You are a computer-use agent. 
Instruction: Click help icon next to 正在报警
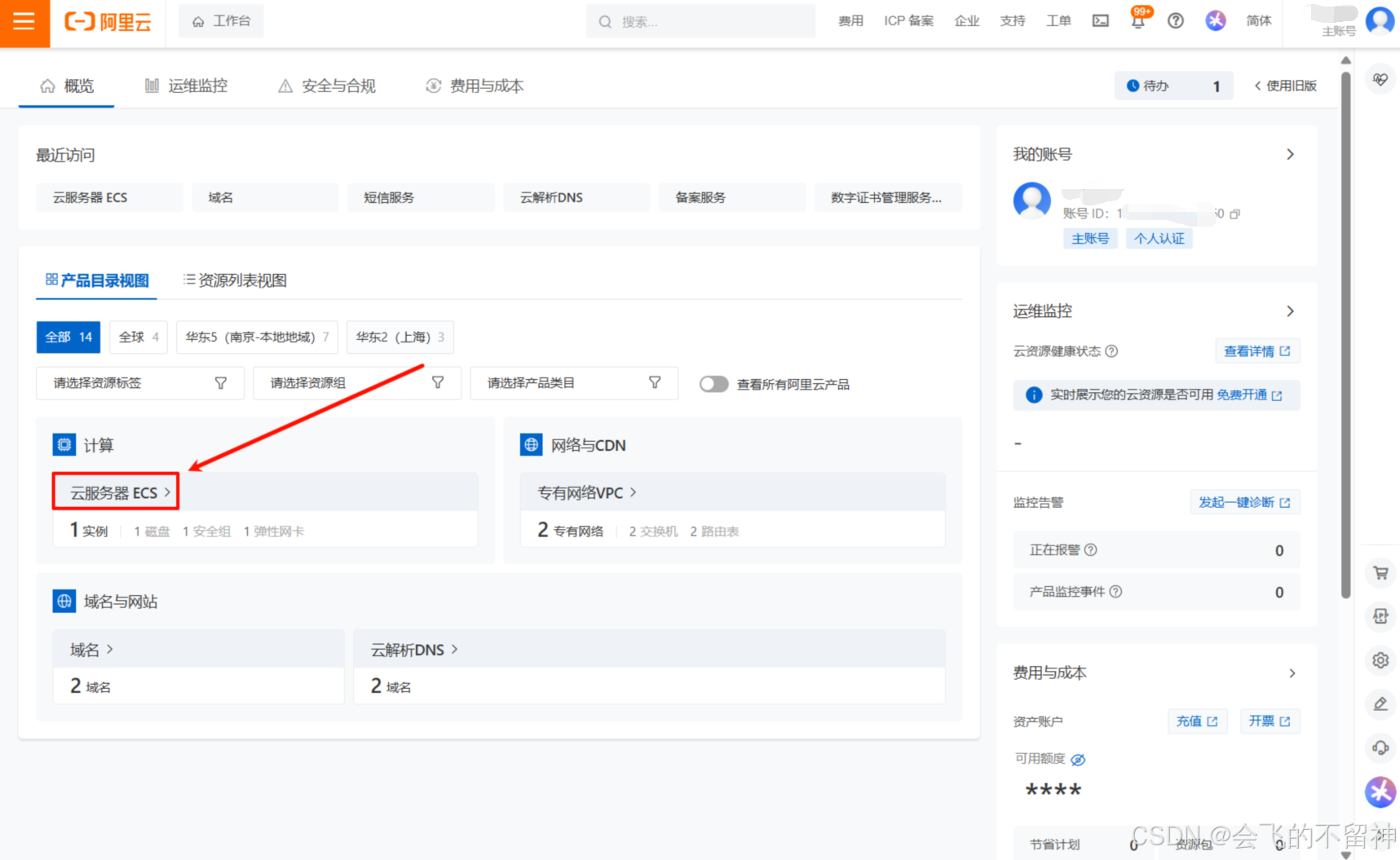(1091, 550)
